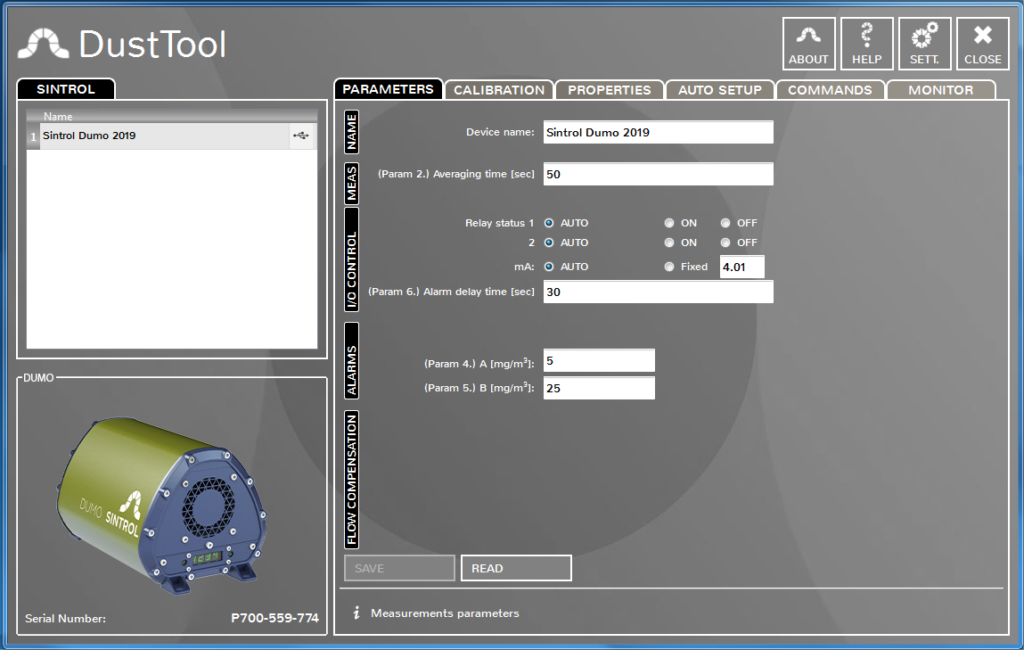Switch to the PARAMETERS tab
Image resolution: width=1024 pixels, height=650 pixels.
coord(388,89)
